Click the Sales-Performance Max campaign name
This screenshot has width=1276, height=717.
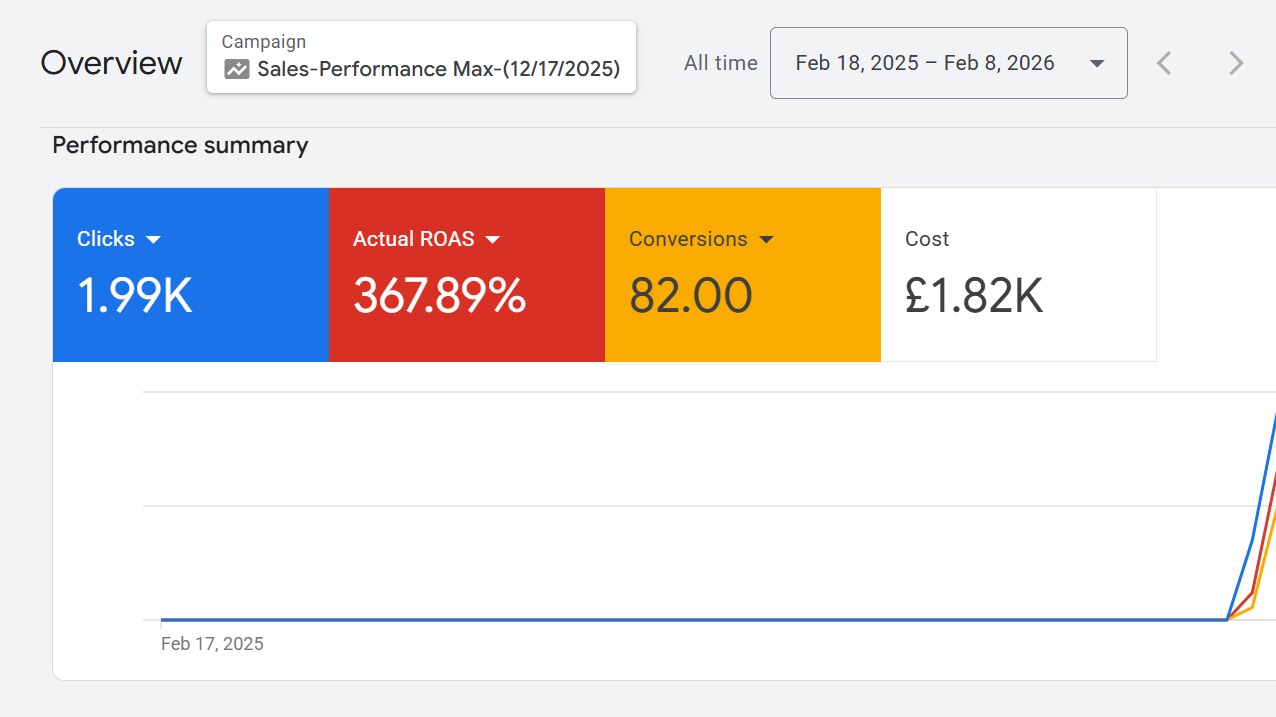click(x=438, y=69)
